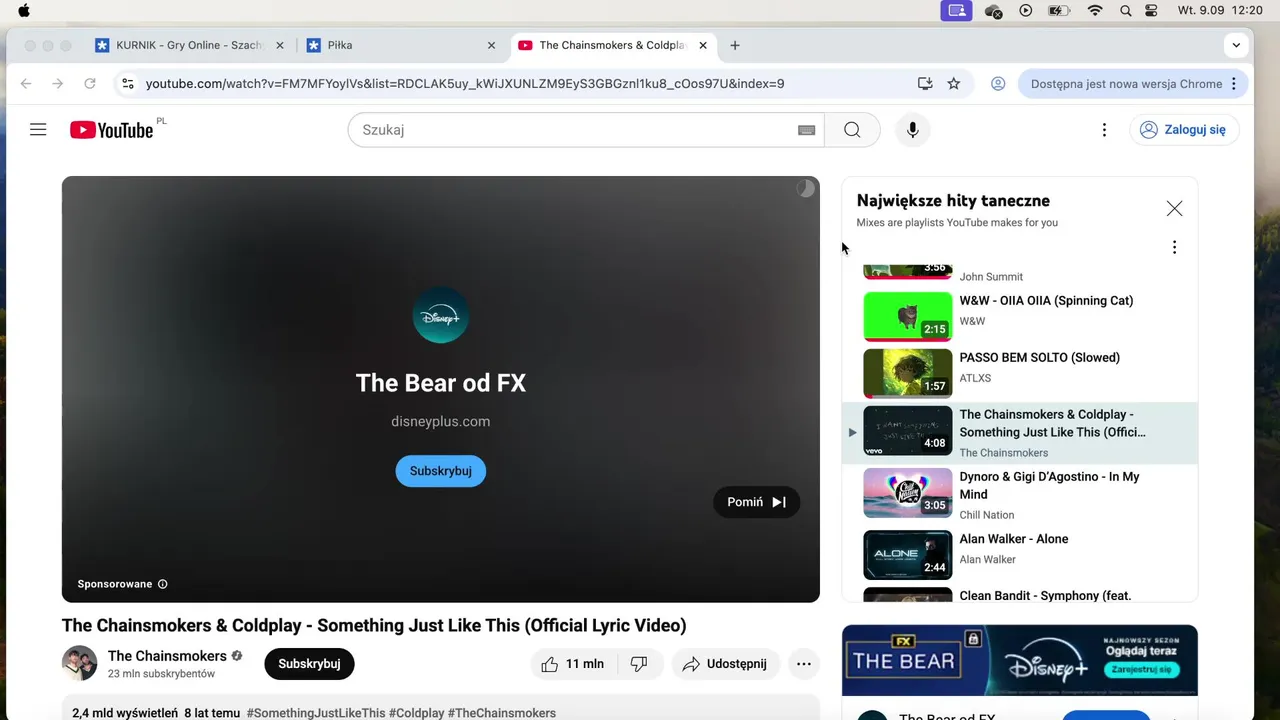Viewport: 1280px width, 720px height.
Task: Open a new browser tab
Action: [735, 45]
